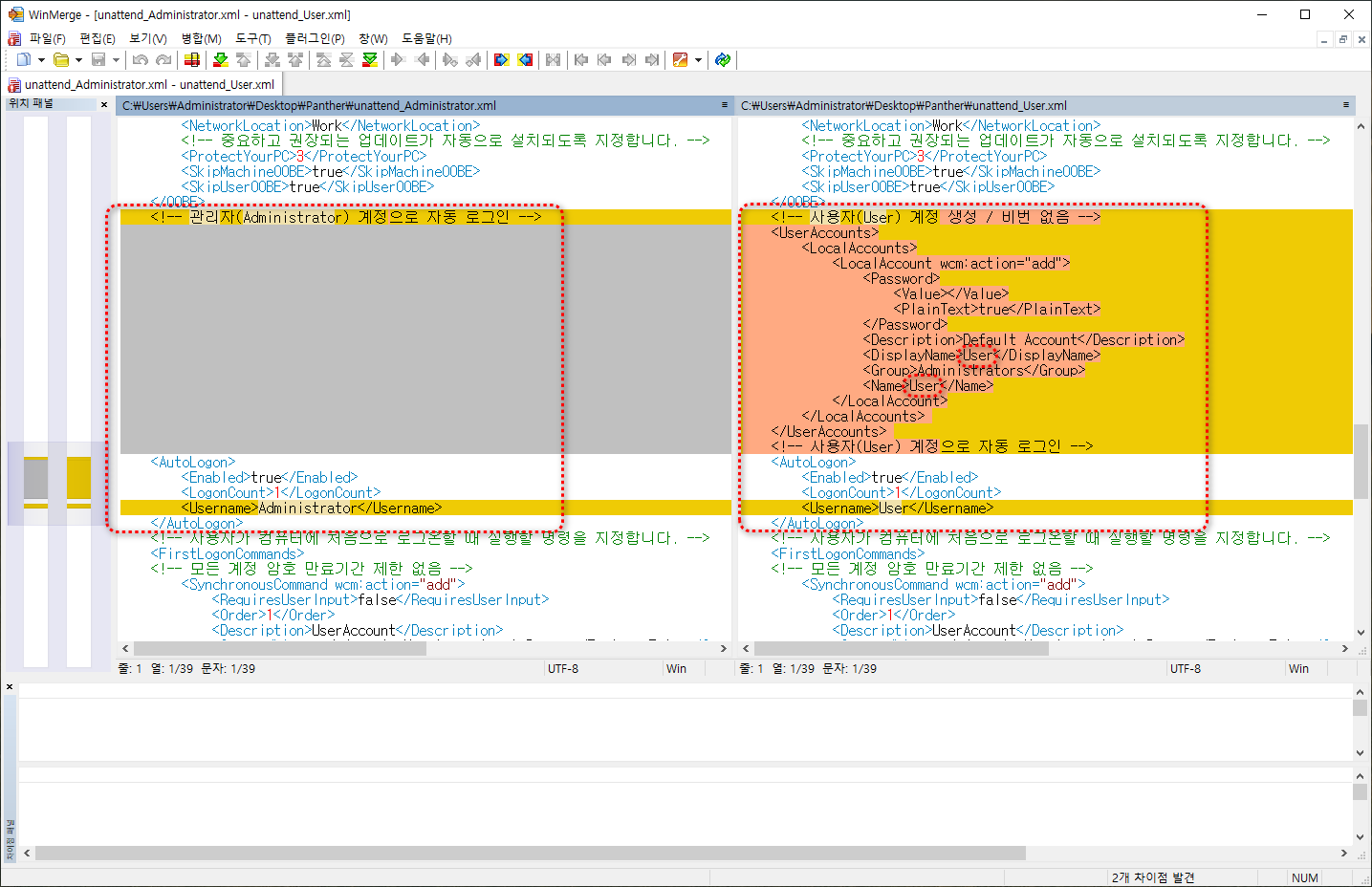Jump to Last Difference icon
Viewport: 1372px width, 887px height.
coord(370,59)
